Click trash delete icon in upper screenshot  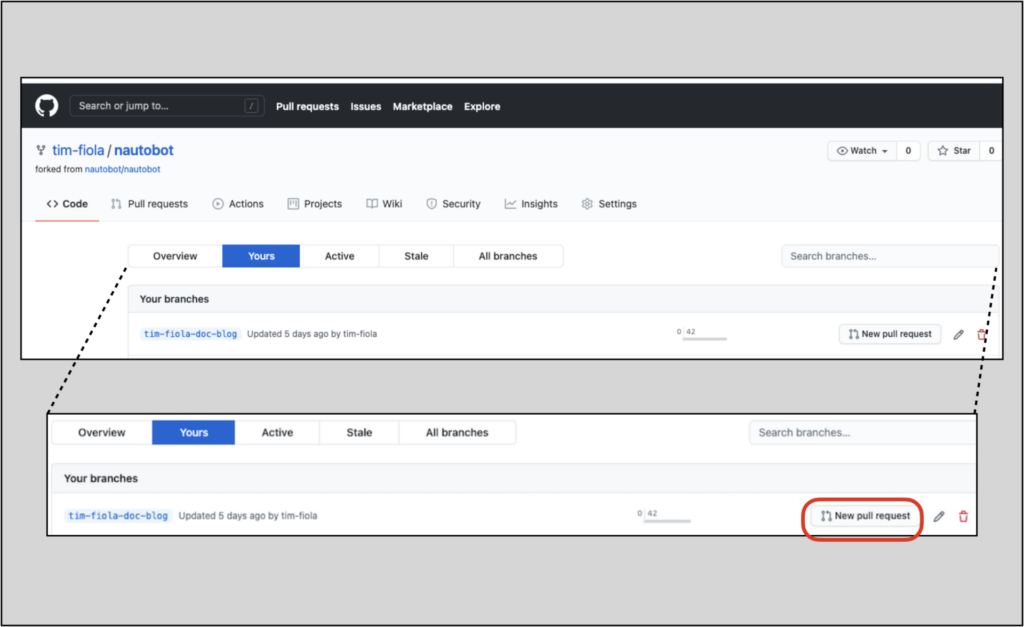pyautogui.click(x=981, y=334)
